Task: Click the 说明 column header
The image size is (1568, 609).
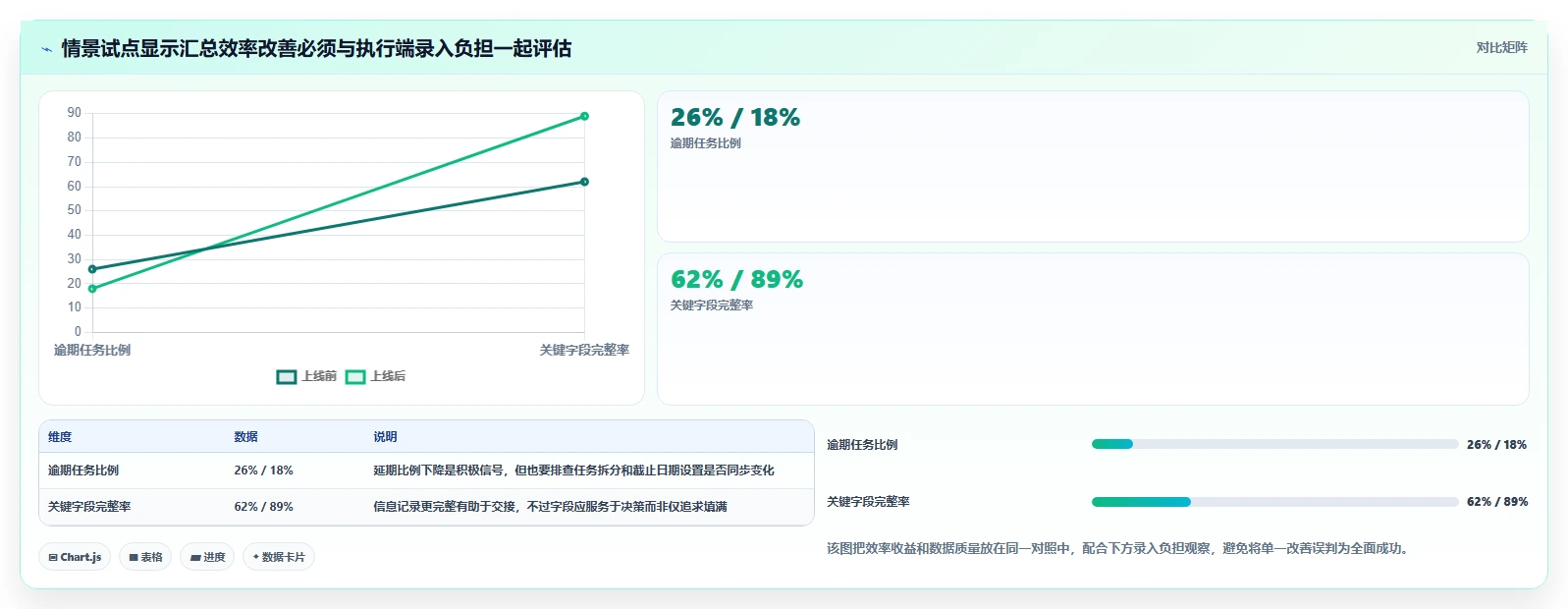Action: coord(385,437)
